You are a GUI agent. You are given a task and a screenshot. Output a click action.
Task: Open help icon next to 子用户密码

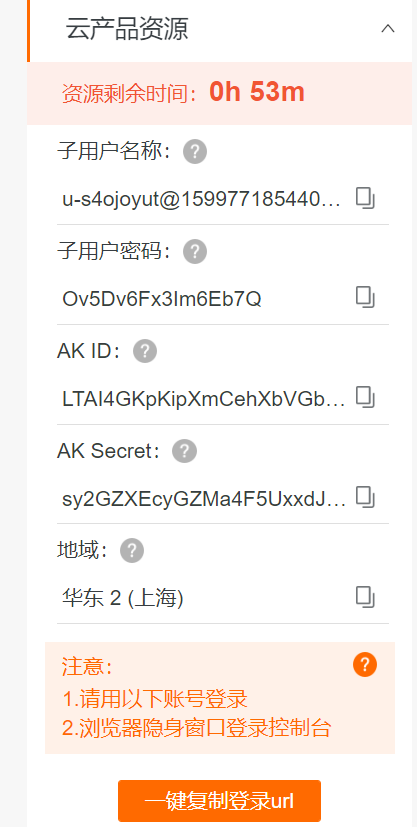pyautogui.click(x=195, y=252)
